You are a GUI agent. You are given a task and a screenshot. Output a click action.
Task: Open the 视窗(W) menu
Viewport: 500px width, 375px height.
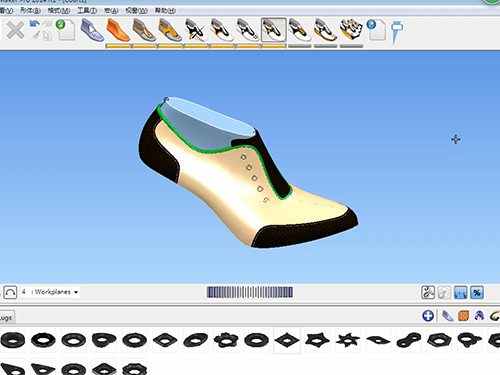point(136,11)
